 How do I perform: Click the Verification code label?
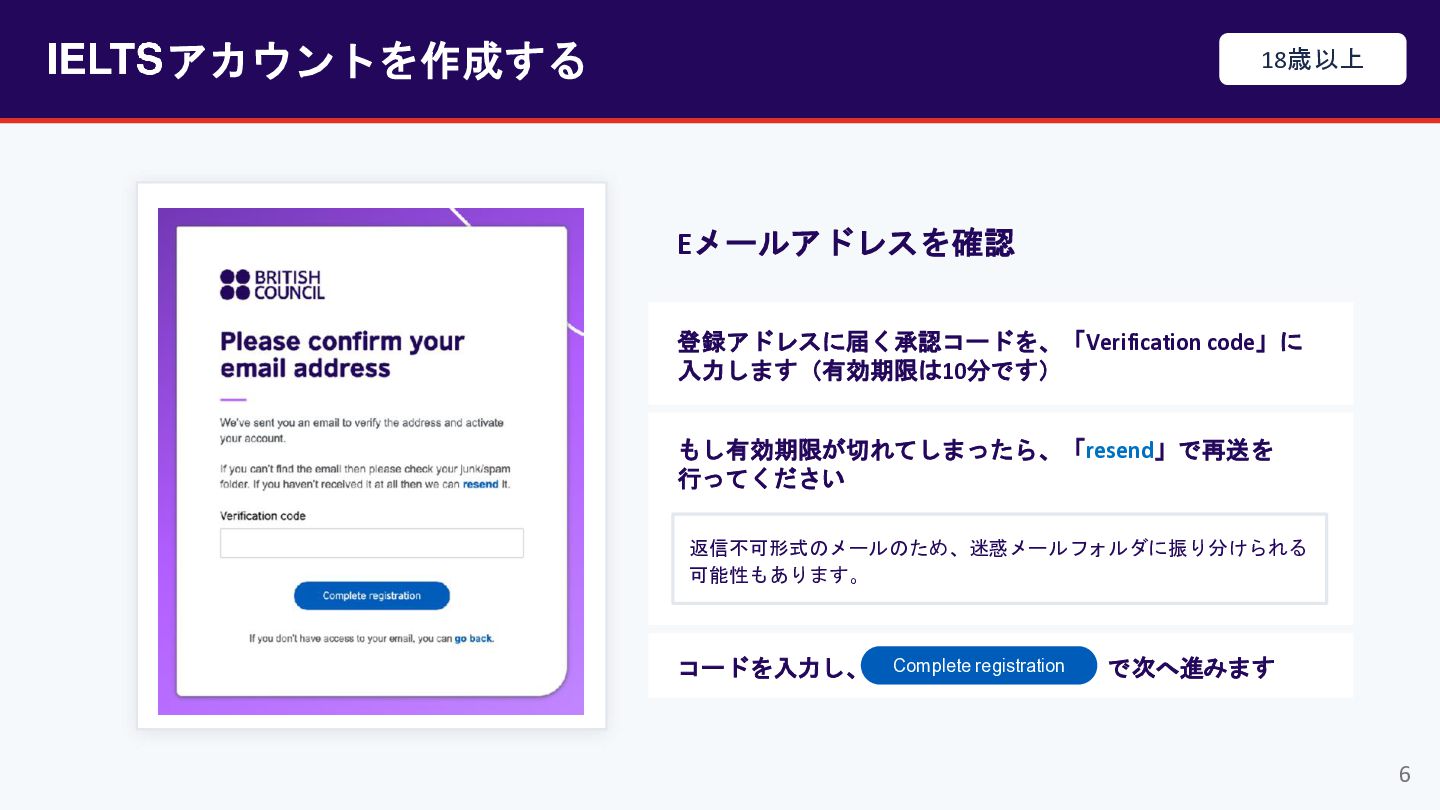click(263, 516)
